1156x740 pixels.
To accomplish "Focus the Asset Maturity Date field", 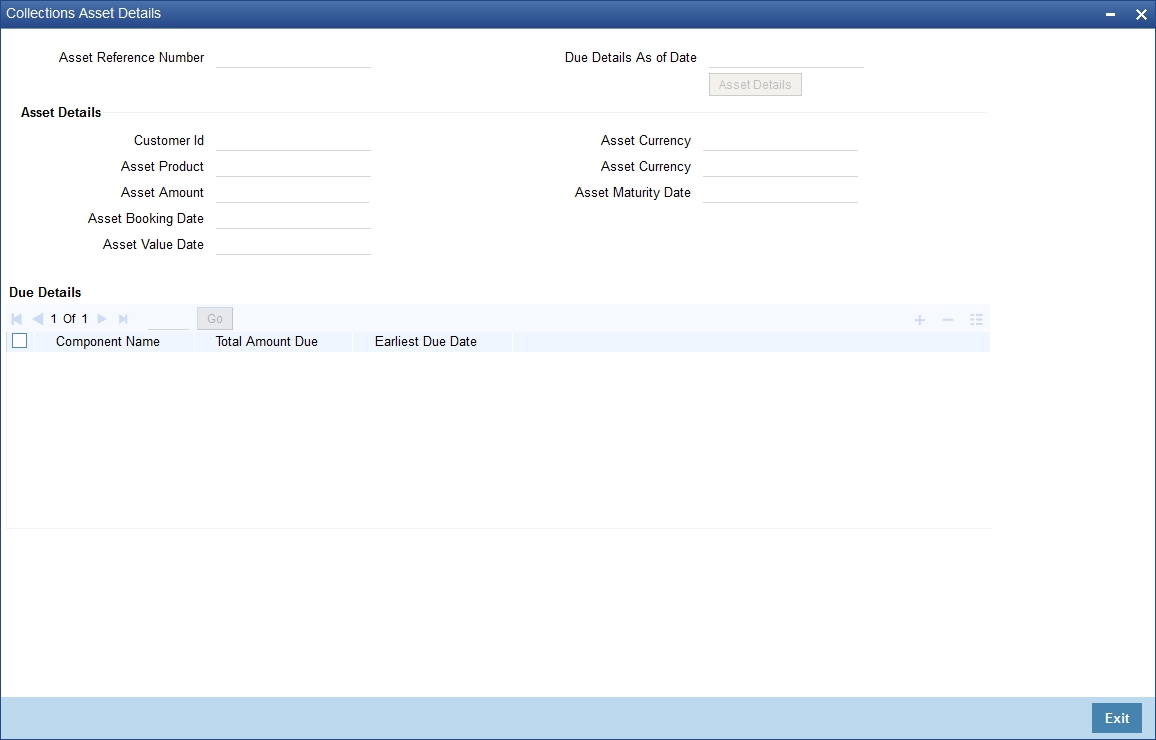I will click(x=780, y=192).
